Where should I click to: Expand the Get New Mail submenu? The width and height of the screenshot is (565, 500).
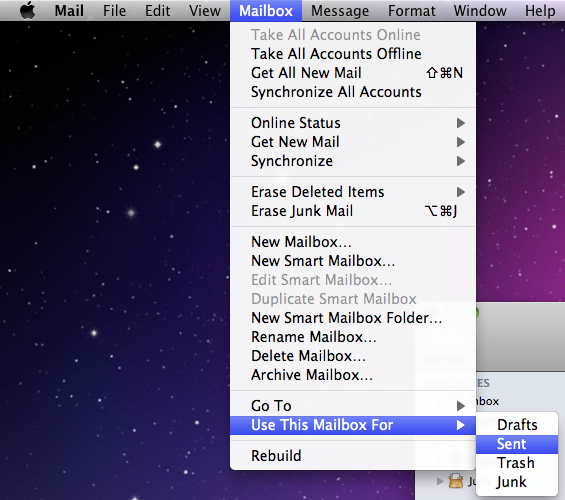(353, 142)
